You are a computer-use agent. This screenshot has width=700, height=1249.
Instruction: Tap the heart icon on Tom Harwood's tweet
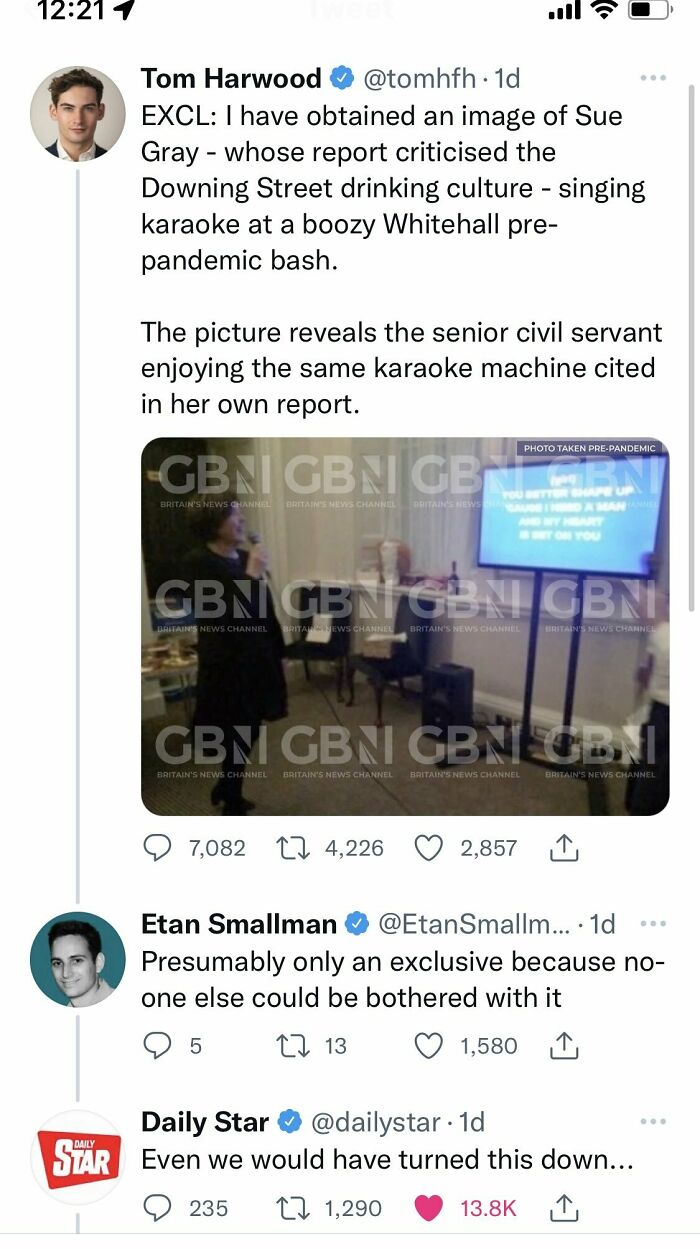[430, 847]
